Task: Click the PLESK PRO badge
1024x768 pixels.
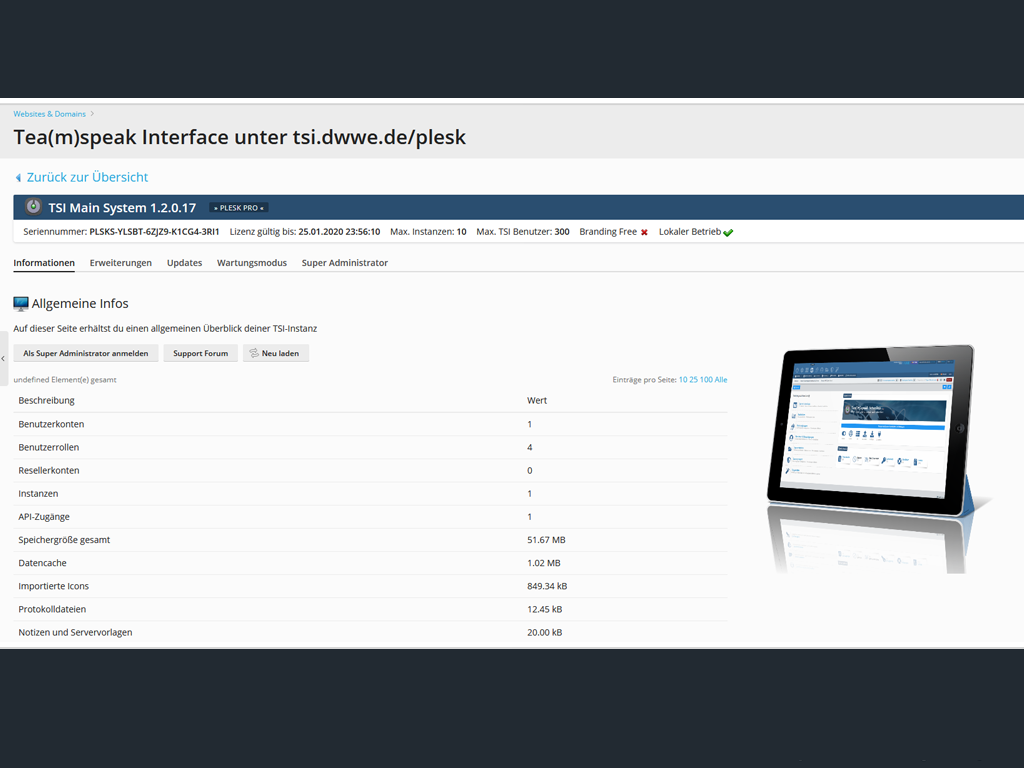Action: [239, 208]
